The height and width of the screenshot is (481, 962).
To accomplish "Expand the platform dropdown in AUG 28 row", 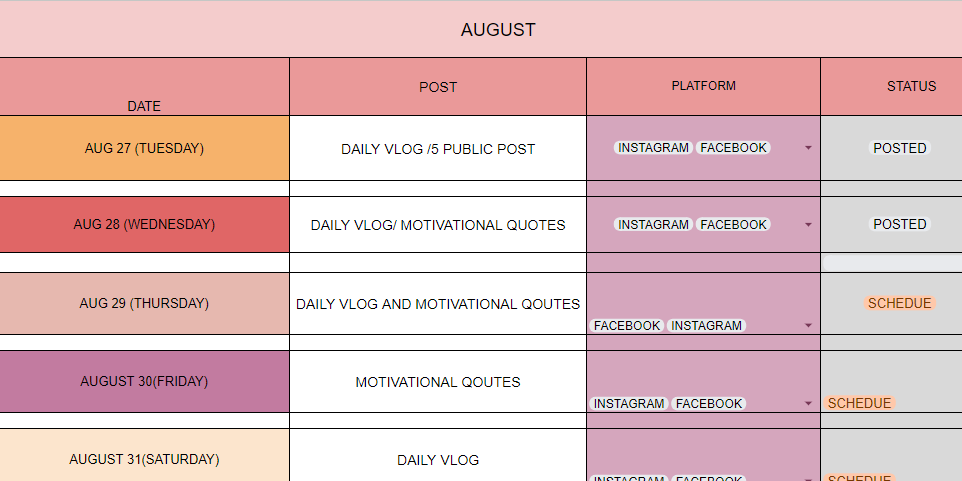I will coord(808,225).
